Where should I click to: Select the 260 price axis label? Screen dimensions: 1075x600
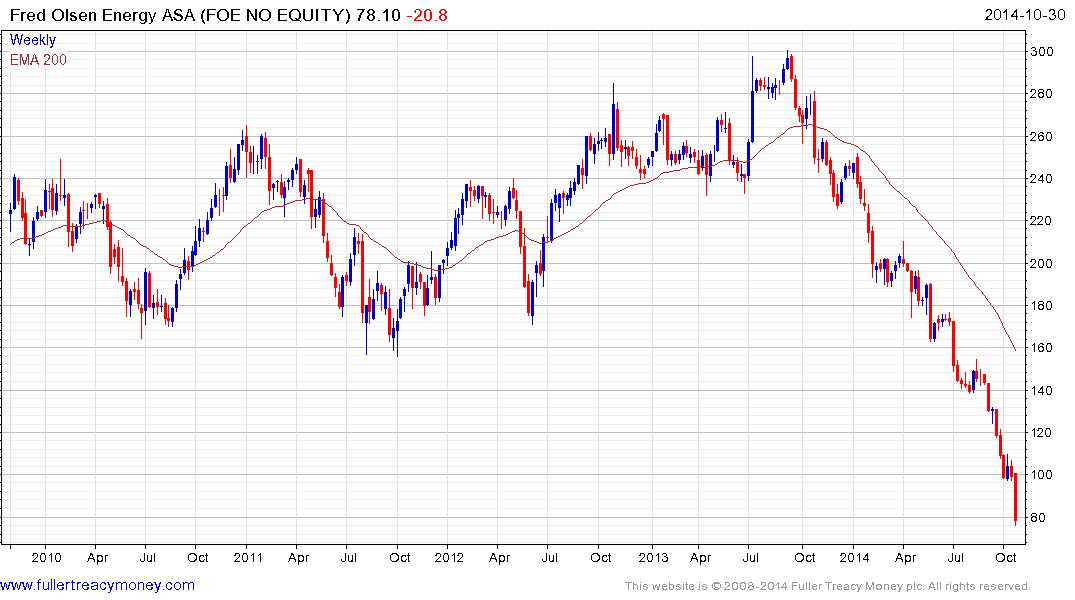[x=1041, y=136]
